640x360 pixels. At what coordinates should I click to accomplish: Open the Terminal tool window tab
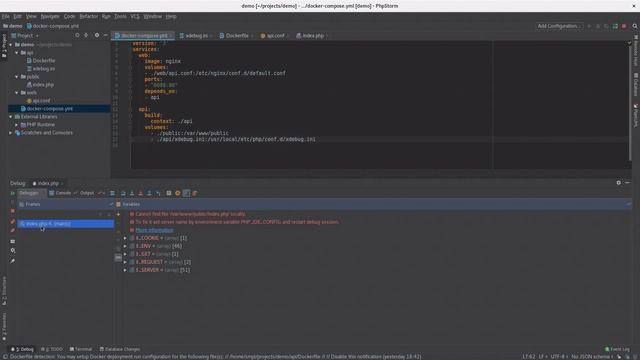click(x=81, y=349)
